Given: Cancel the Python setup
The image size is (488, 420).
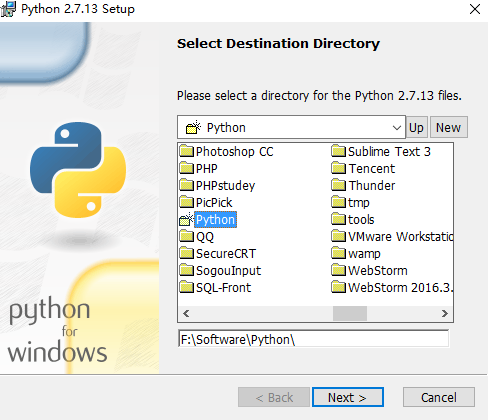Looking at the screenshot, I should pyautogui.click(x=439, y=397).
